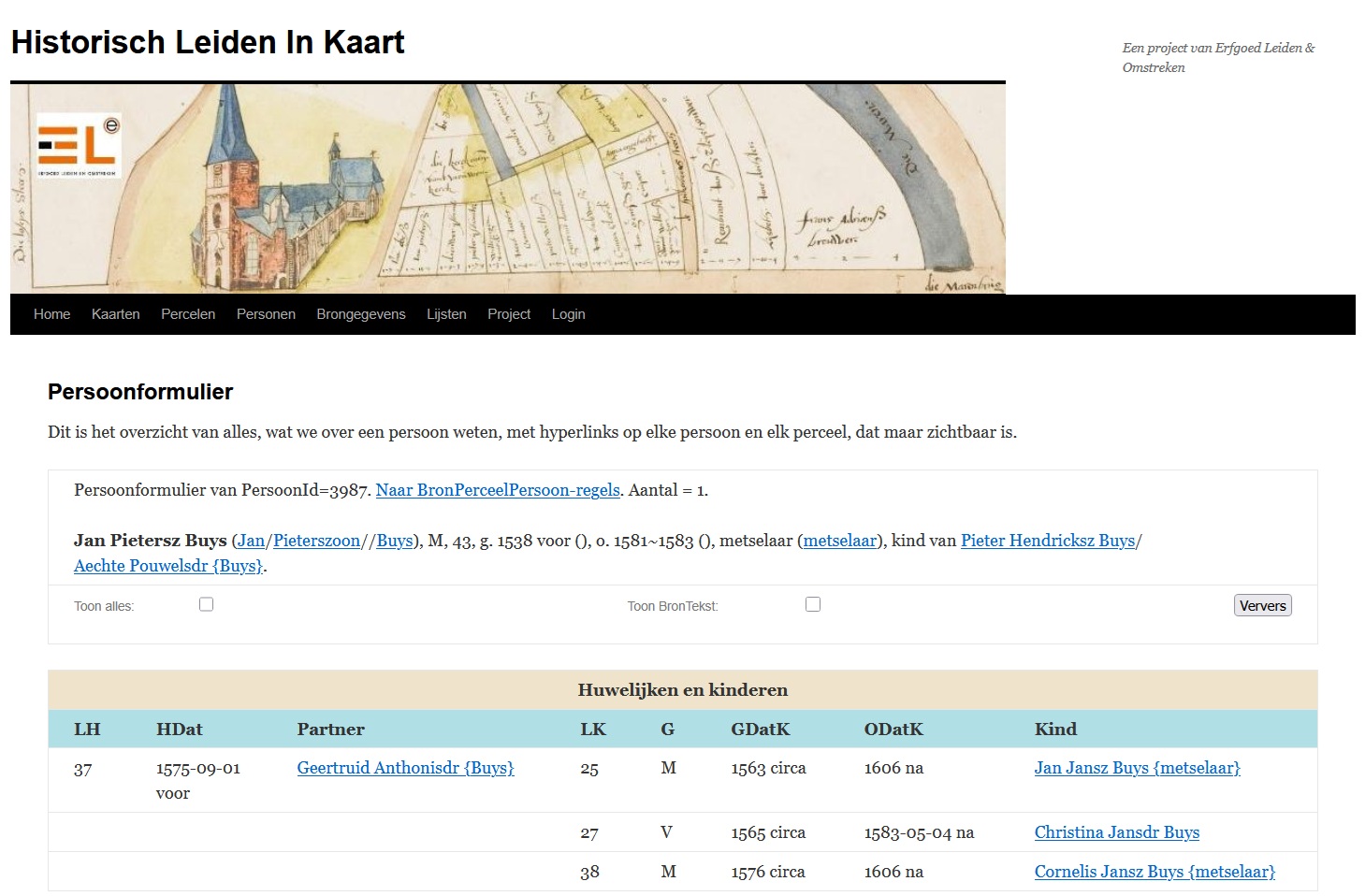Image resolution: width=1365 pixels, height=896 pixels.
Task: Go to the Personen menu
Action: tap(266, 314)
